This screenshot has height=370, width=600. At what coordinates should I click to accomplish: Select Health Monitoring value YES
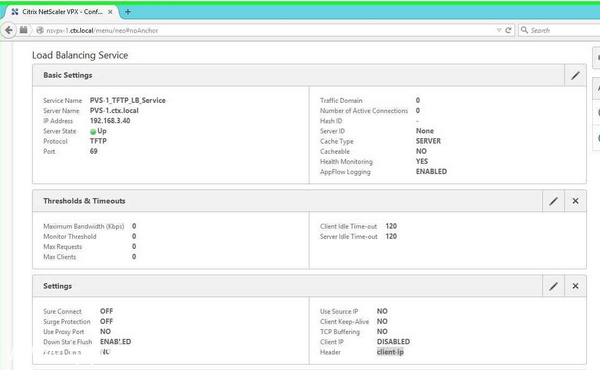422,161
